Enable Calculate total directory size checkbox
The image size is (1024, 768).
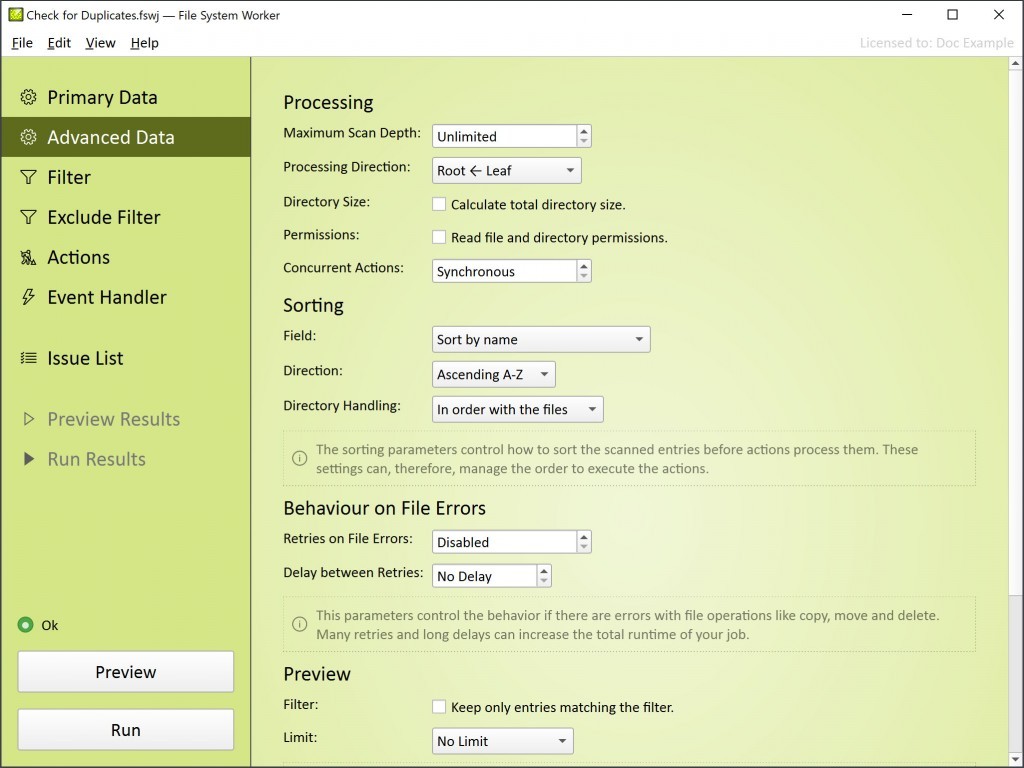(439, 204)
